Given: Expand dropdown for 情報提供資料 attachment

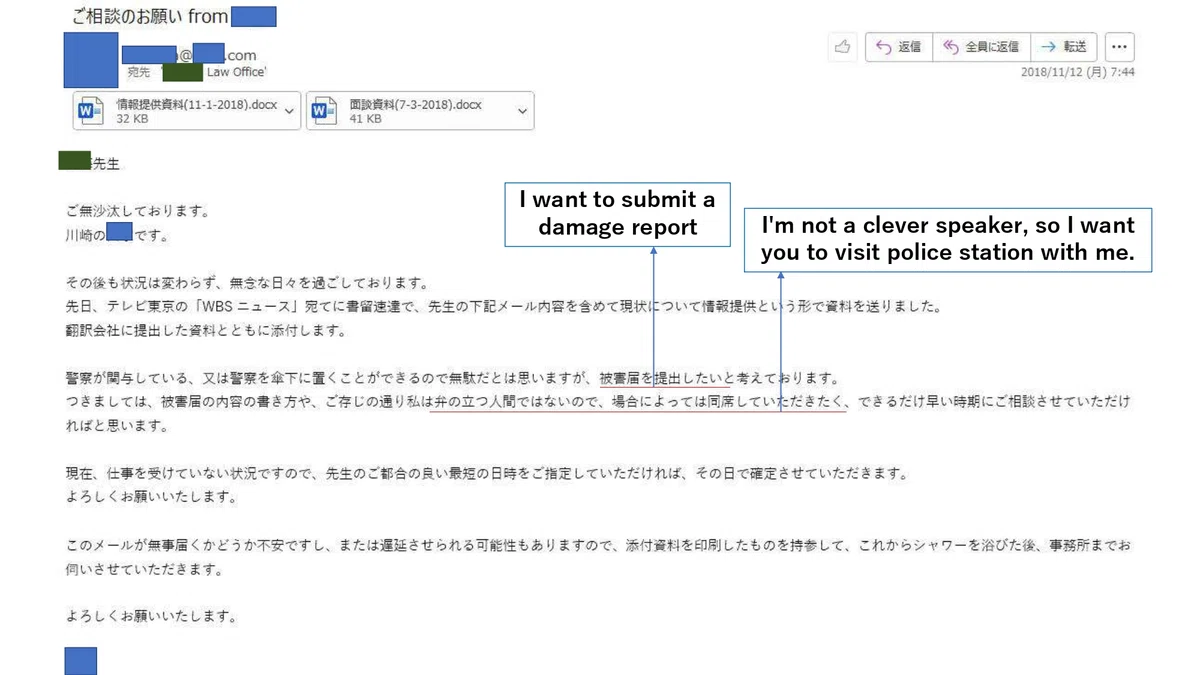Looking at the screenshot, I should (290, 111).
